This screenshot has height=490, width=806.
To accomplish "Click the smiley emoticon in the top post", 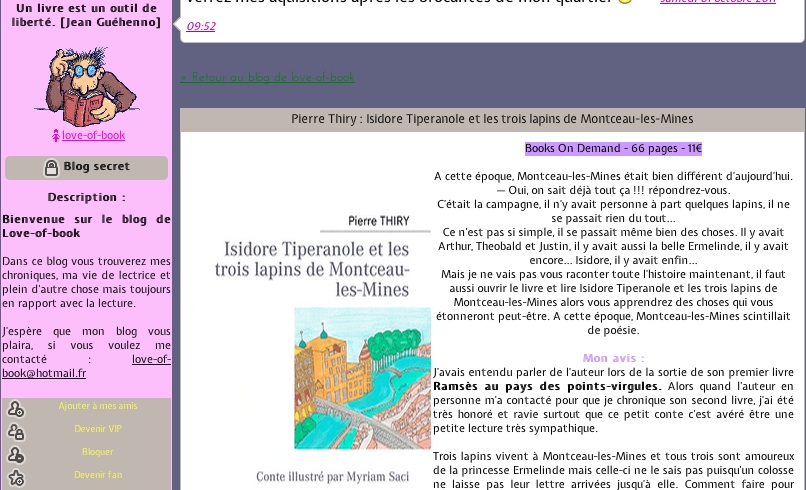I will click(x=625, y=2).
